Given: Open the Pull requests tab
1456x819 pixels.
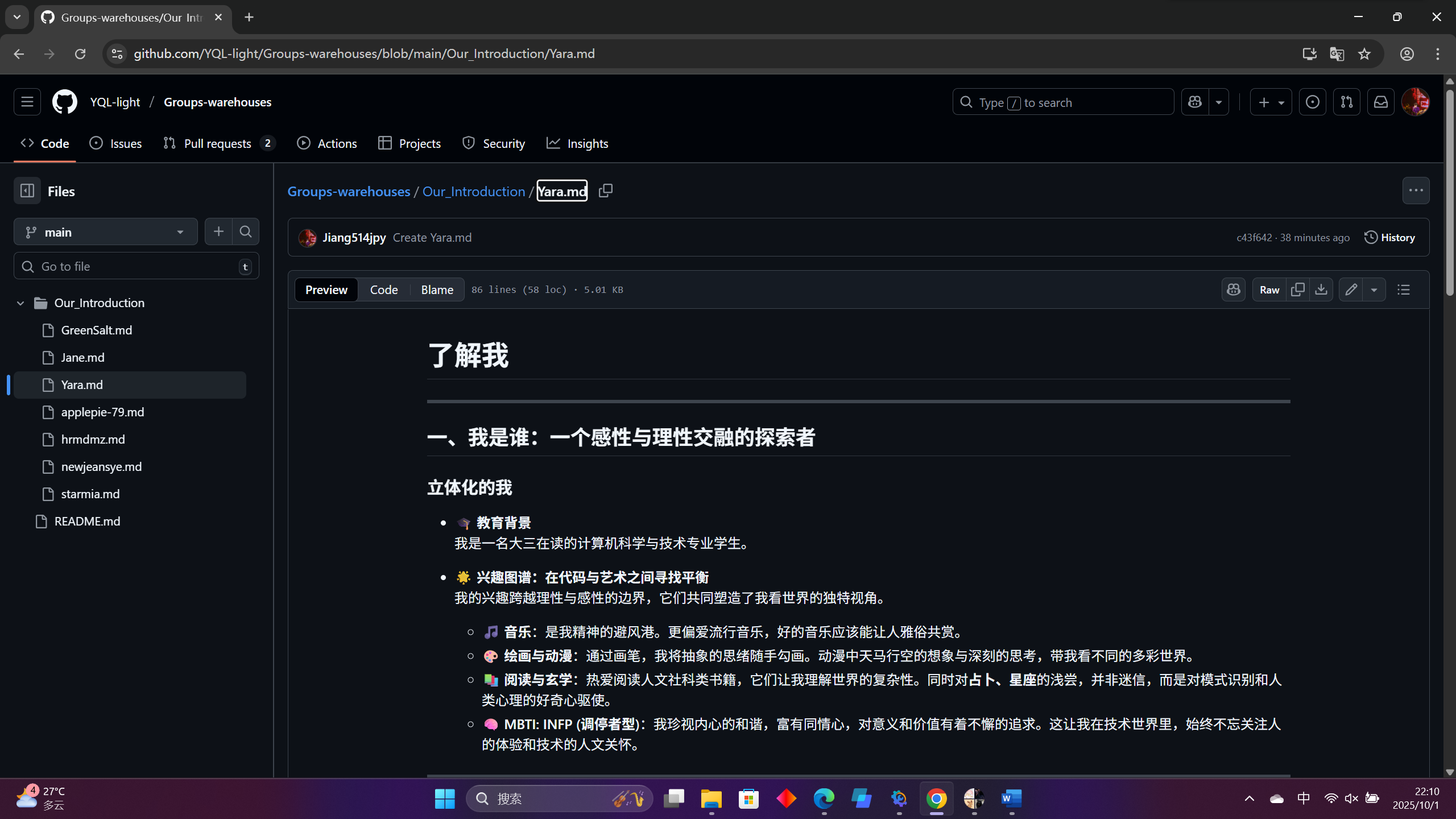Looking at the screenshot, I should 217,144.
